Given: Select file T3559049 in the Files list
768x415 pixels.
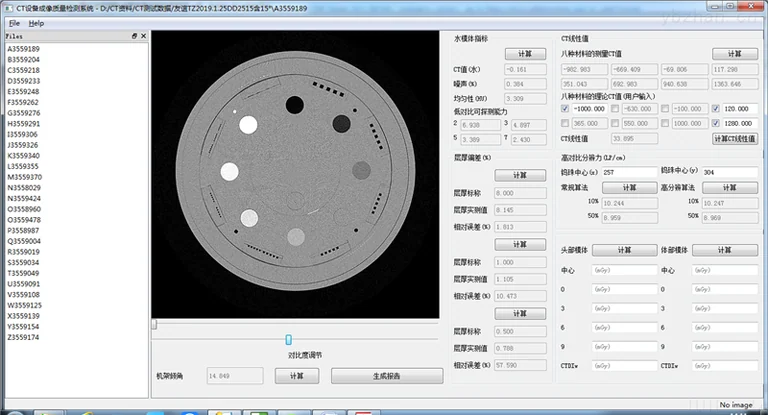Looking at the screenshot, I should 24,273.
